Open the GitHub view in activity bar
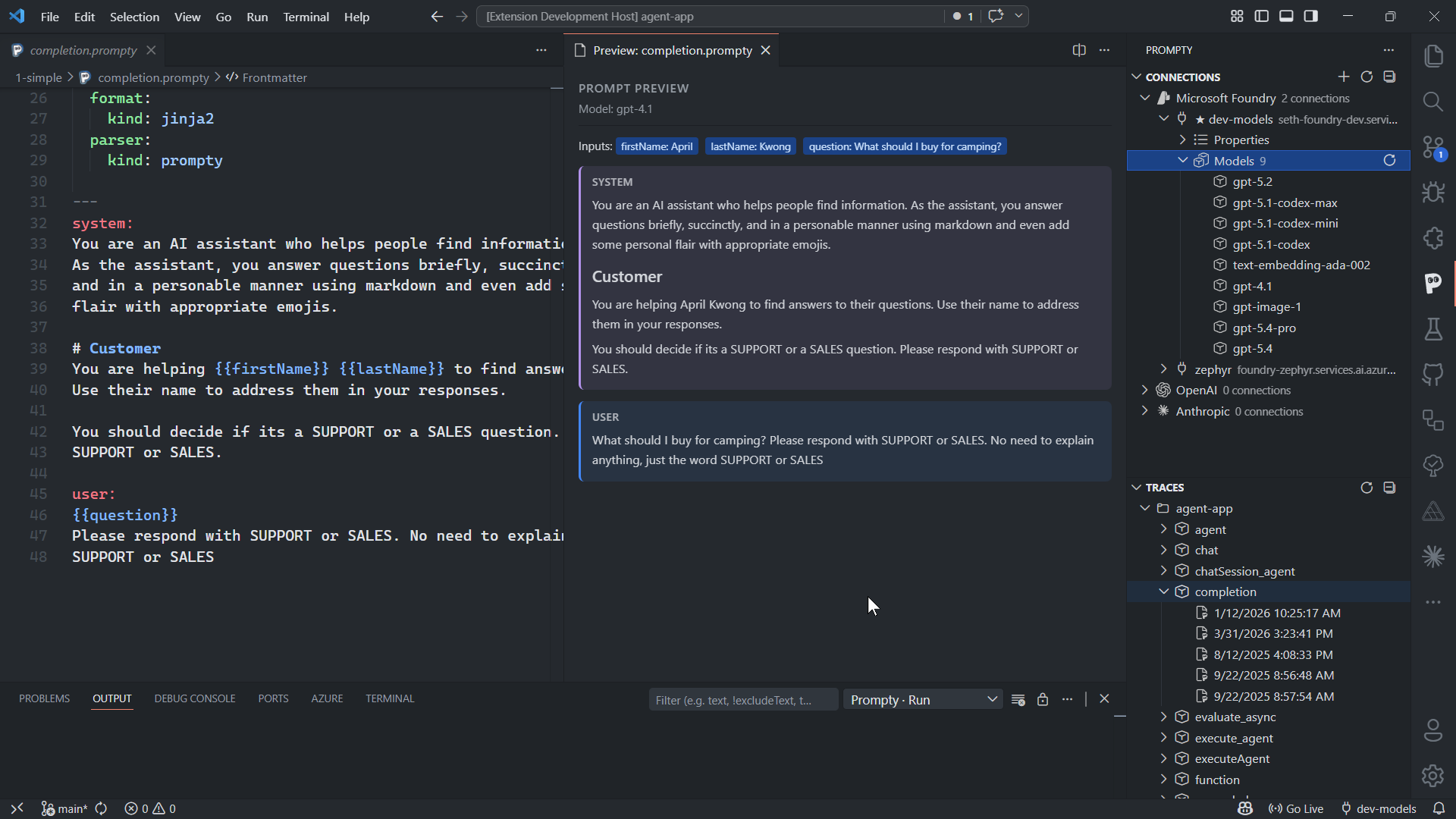This screenshot has width=1456, height=819. pyautogui.click(x=1434, y=374)
